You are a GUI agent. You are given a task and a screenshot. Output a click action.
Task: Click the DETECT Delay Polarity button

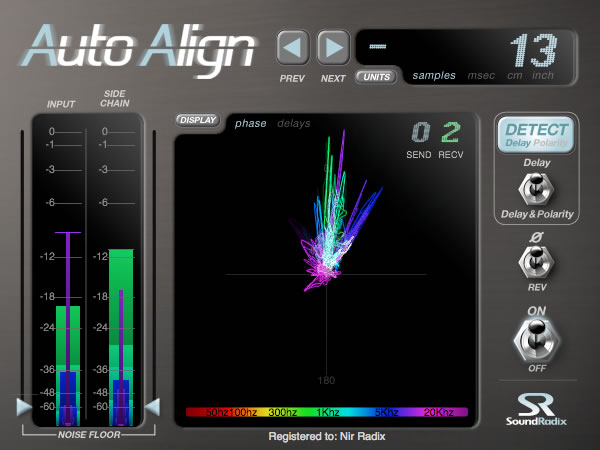pyautogui.click(x=536, y=135)
